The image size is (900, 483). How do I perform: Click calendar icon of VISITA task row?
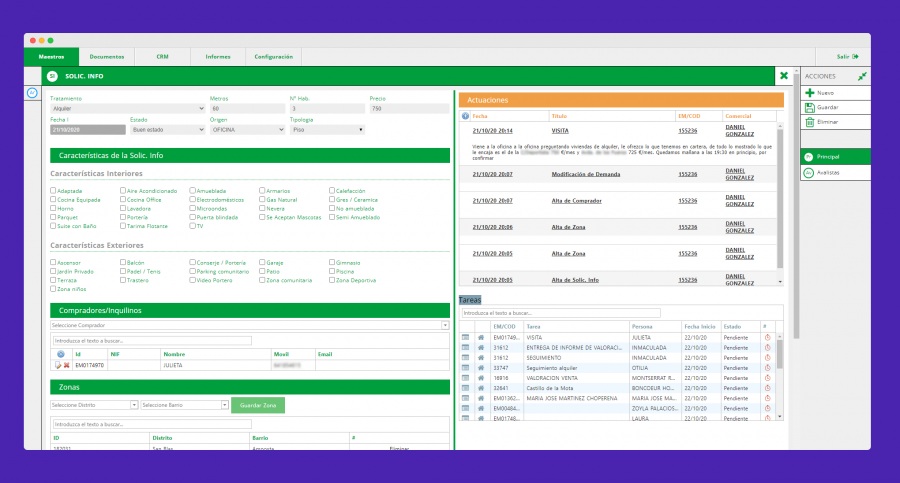[465, 338]
